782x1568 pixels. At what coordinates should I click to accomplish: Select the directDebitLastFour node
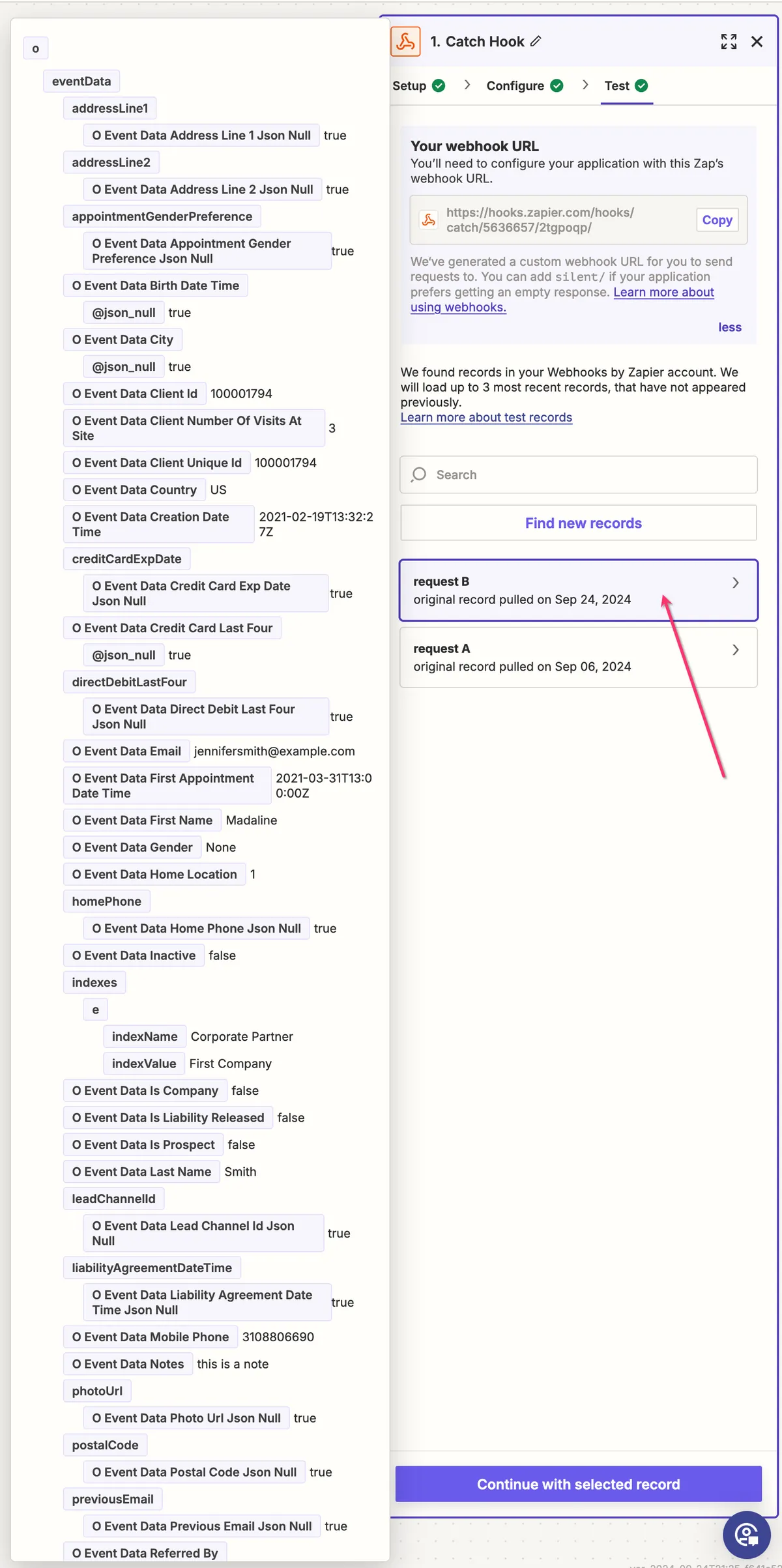click(130, 682)
